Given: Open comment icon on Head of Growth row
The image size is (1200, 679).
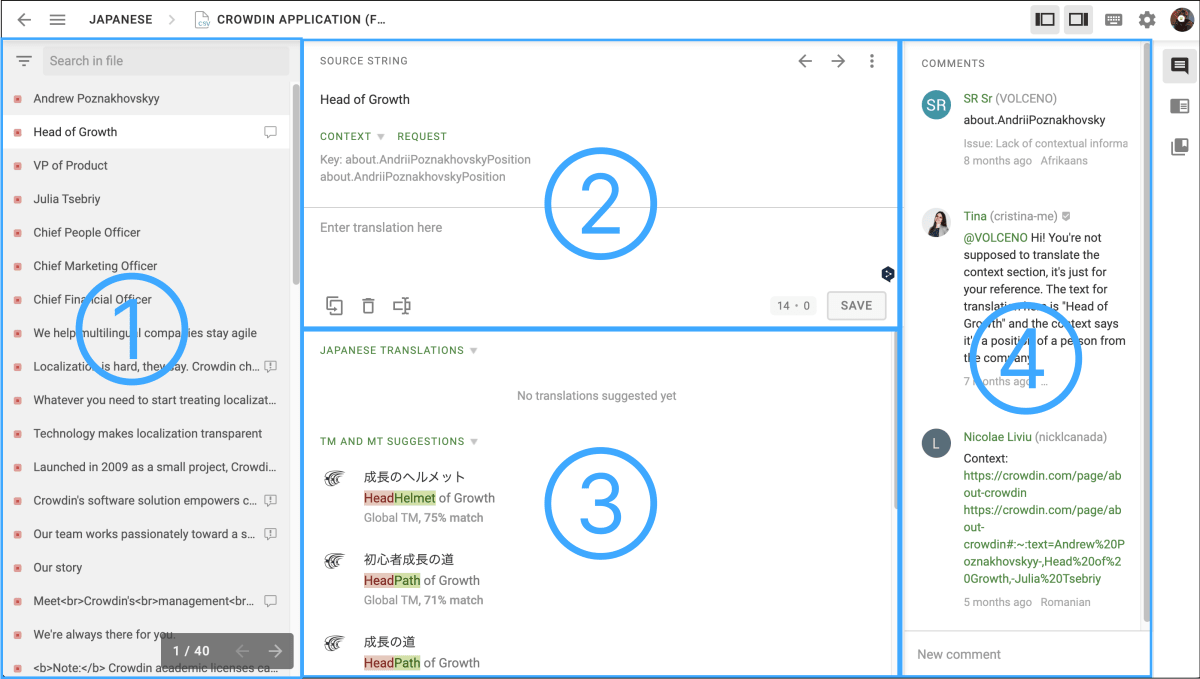Looking at the screenshot, I should pyautogui.click(x=270, y=132).
